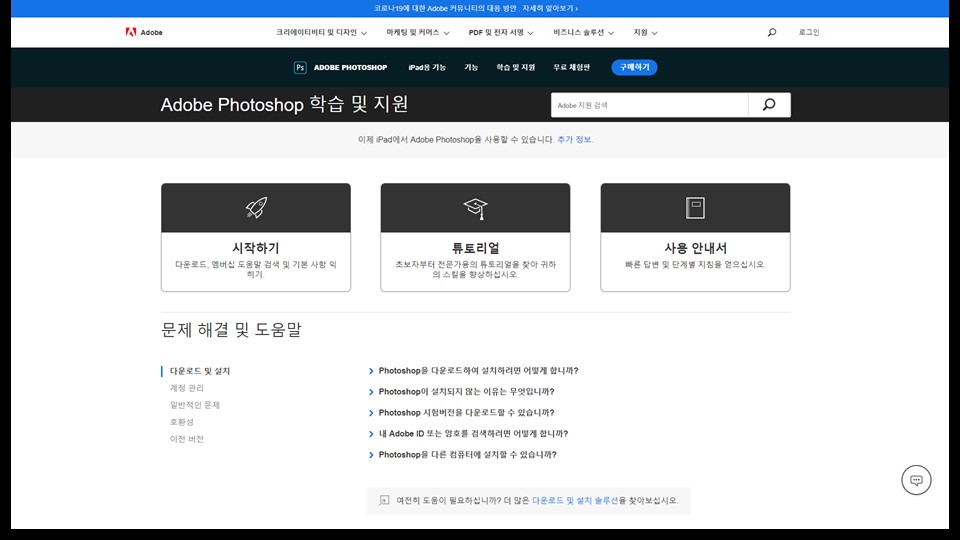Expand the PDF 및 전자 서명 menu
The height and width of the screenshot is (540, 960).
coord(501,32)
